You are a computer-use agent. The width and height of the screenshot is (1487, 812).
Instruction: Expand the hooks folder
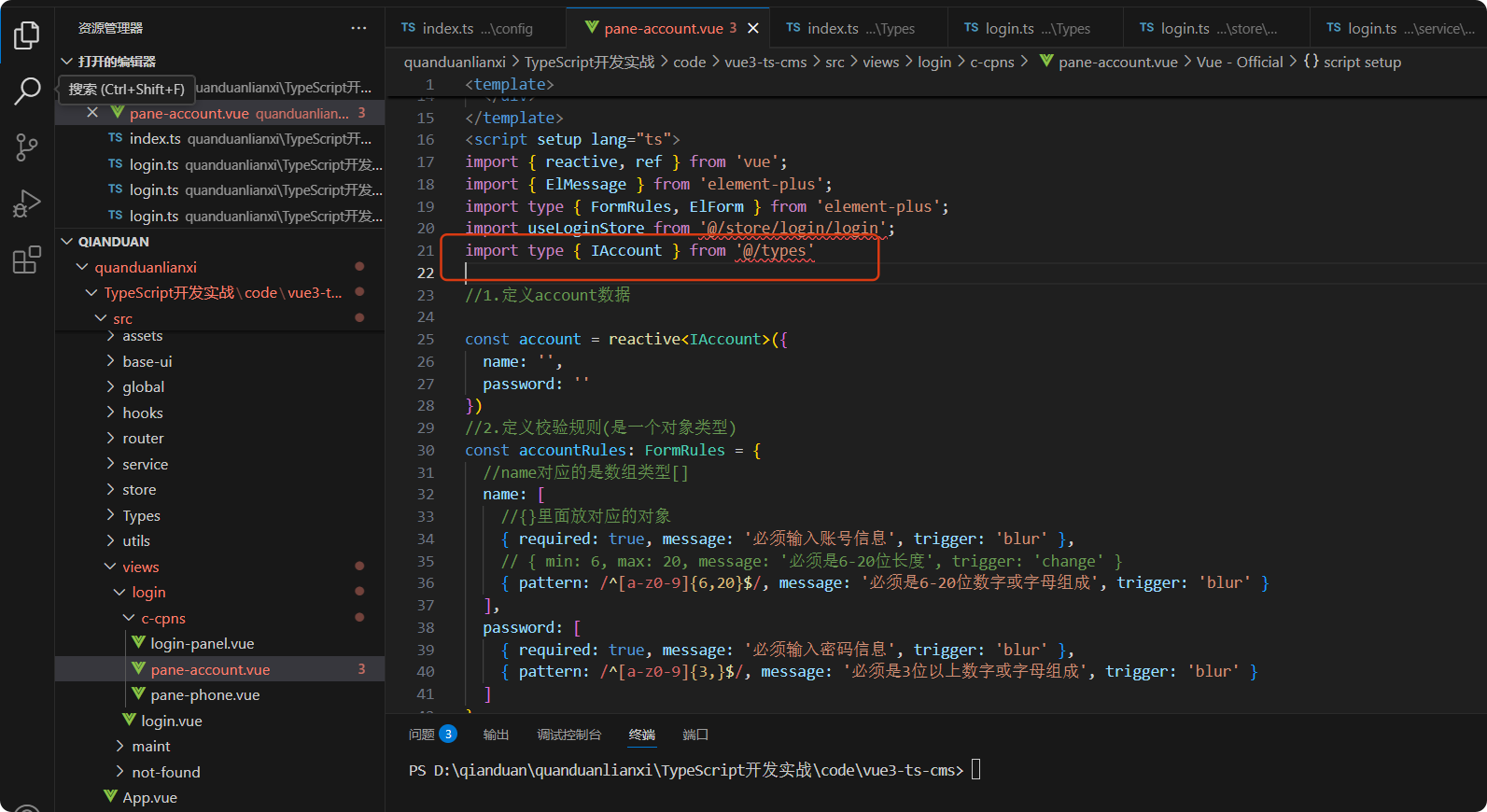coord(110,413)
